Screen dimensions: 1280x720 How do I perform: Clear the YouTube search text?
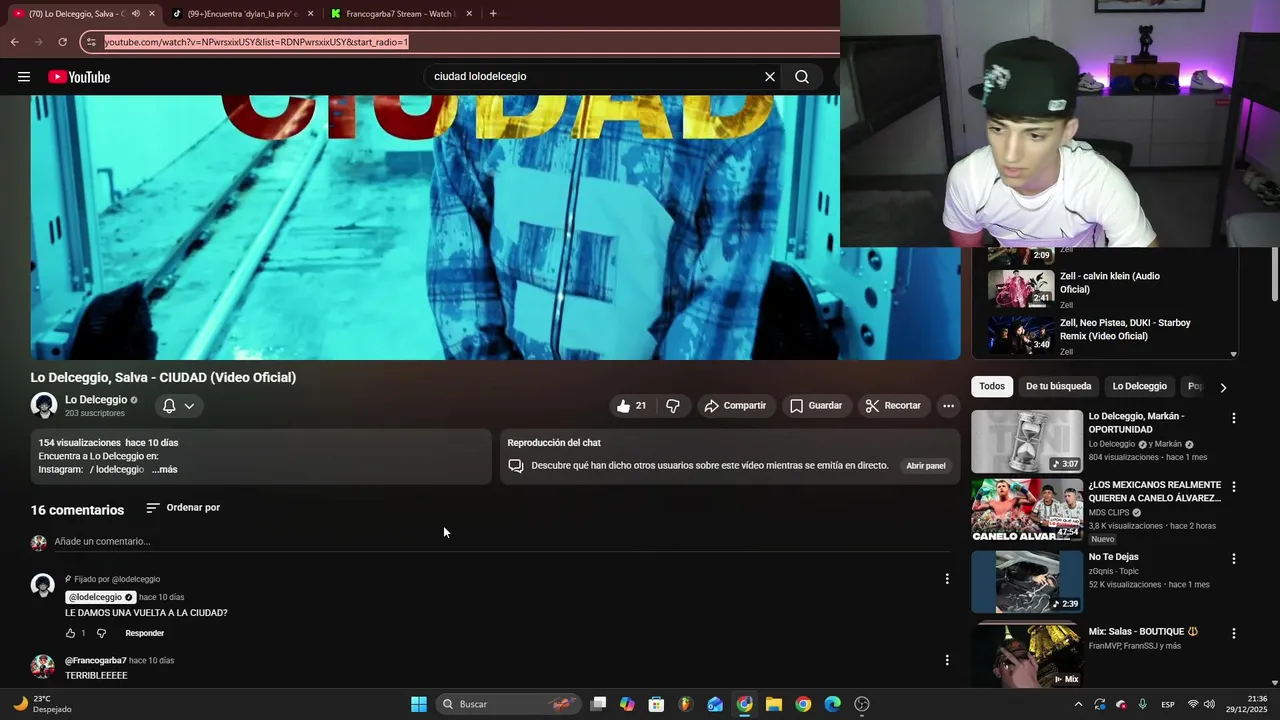pyautogui.click(x=770, y=77)
